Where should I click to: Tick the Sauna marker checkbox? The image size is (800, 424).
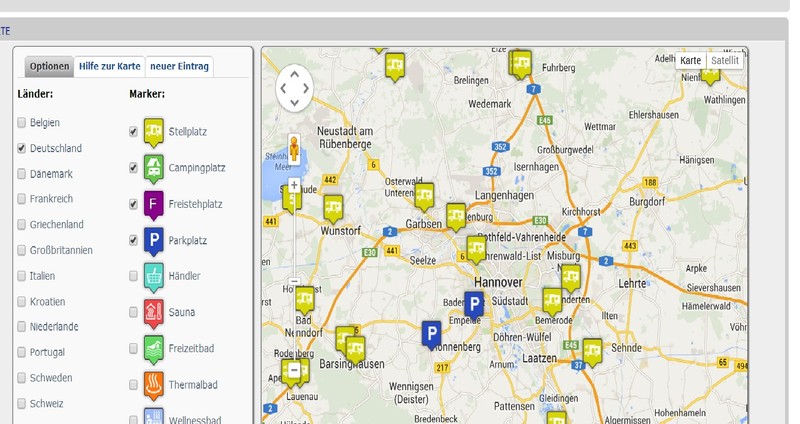pos(133,312)
